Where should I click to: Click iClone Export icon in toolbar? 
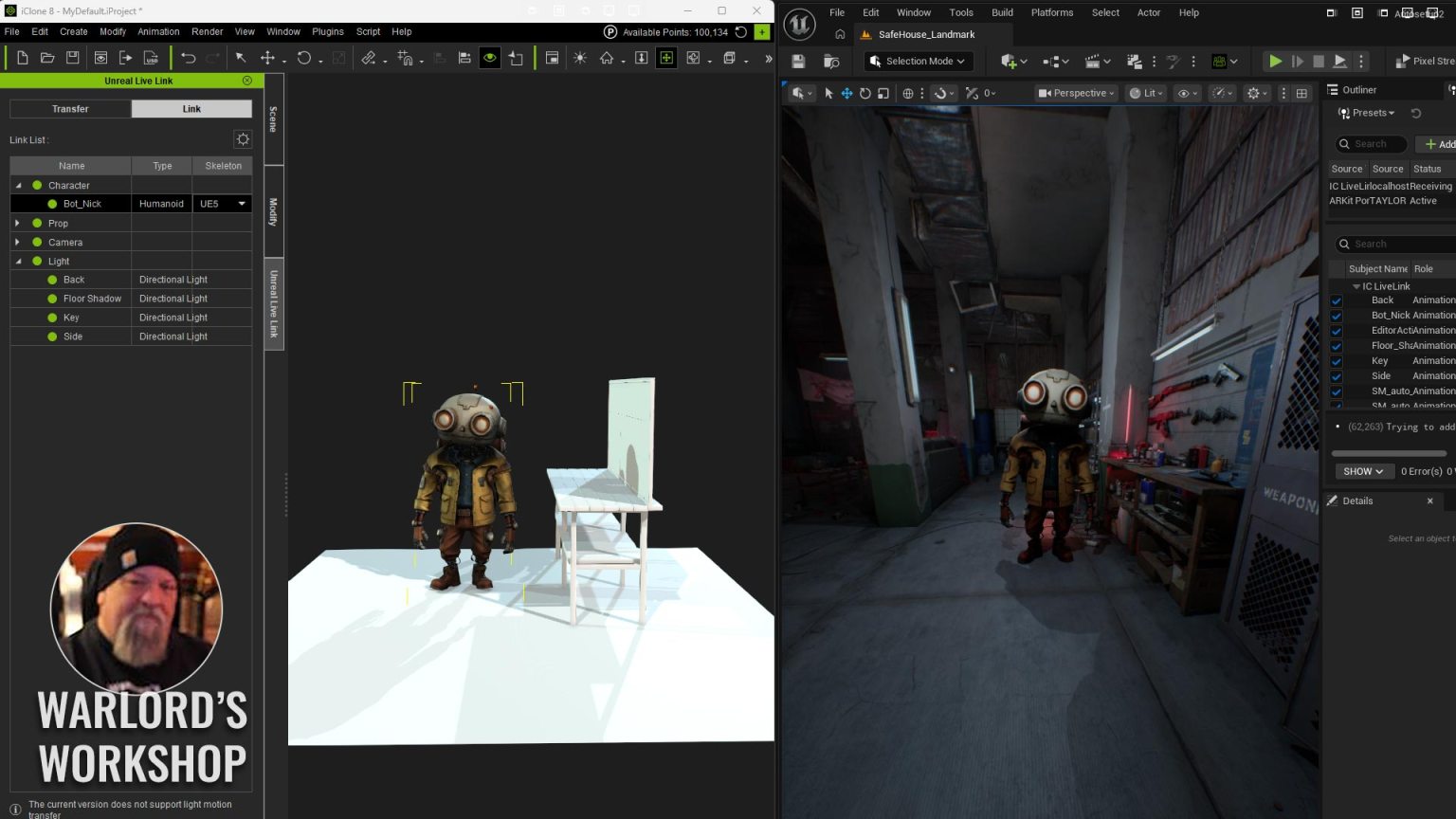point(125,58)
